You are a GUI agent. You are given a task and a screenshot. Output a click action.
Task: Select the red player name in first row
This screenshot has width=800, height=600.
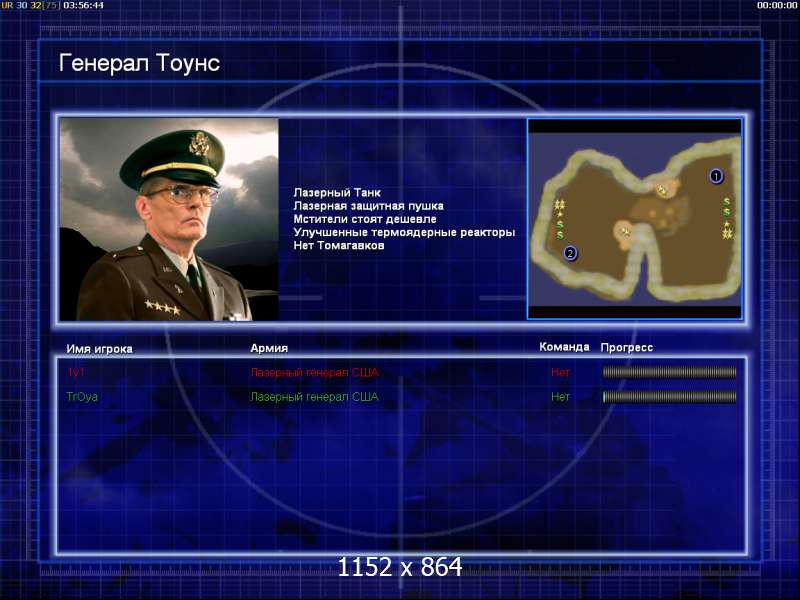pyautogui.click(x=76, y=372)
